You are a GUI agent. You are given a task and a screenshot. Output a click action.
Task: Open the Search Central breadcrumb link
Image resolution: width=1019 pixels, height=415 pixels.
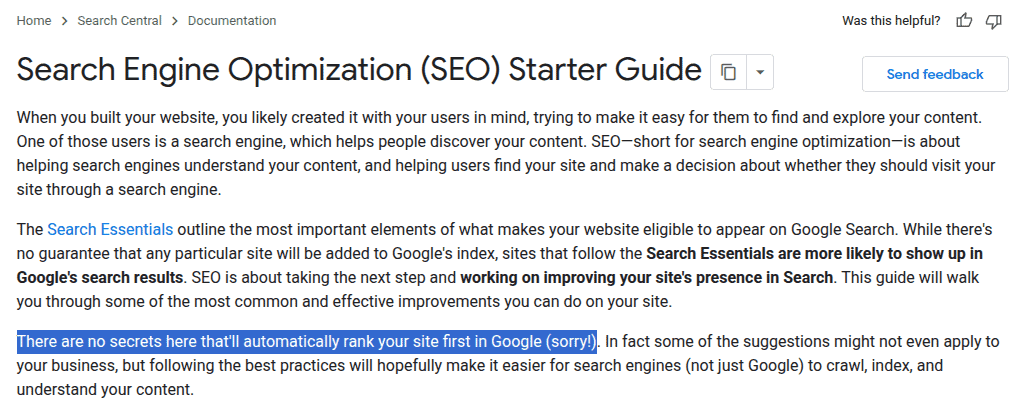120,21
